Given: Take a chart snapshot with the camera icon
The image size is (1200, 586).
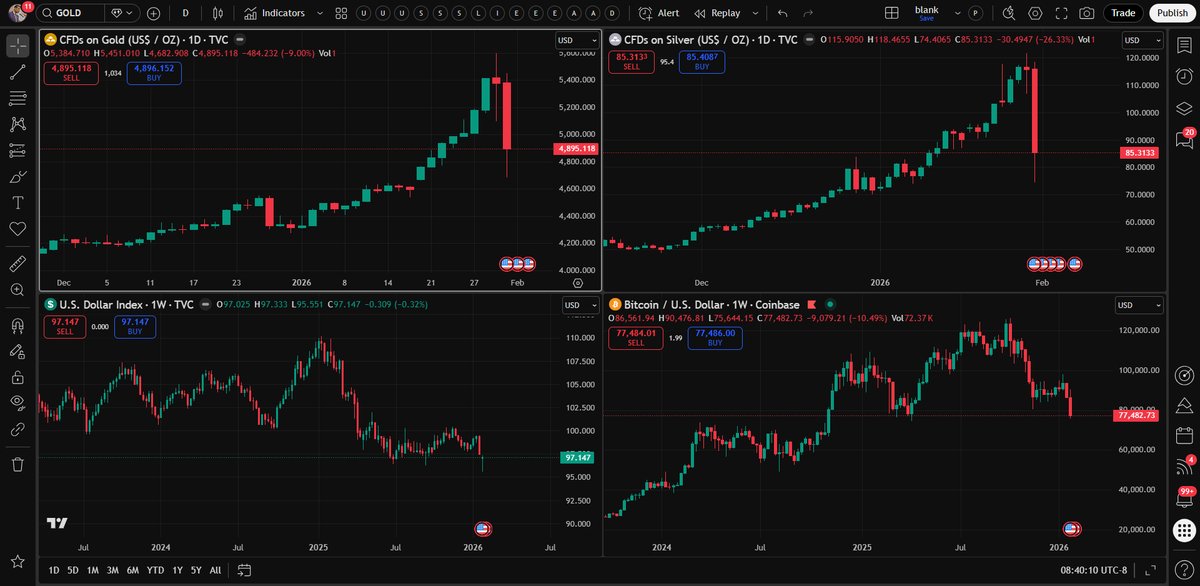Looking at the screenshot, I should click(1086, 13).
